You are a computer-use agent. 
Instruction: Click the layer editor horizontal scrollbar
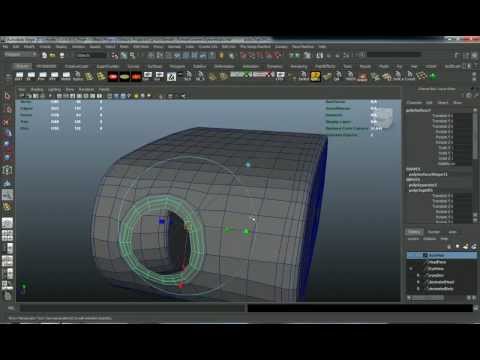click(x=428, y=297)
